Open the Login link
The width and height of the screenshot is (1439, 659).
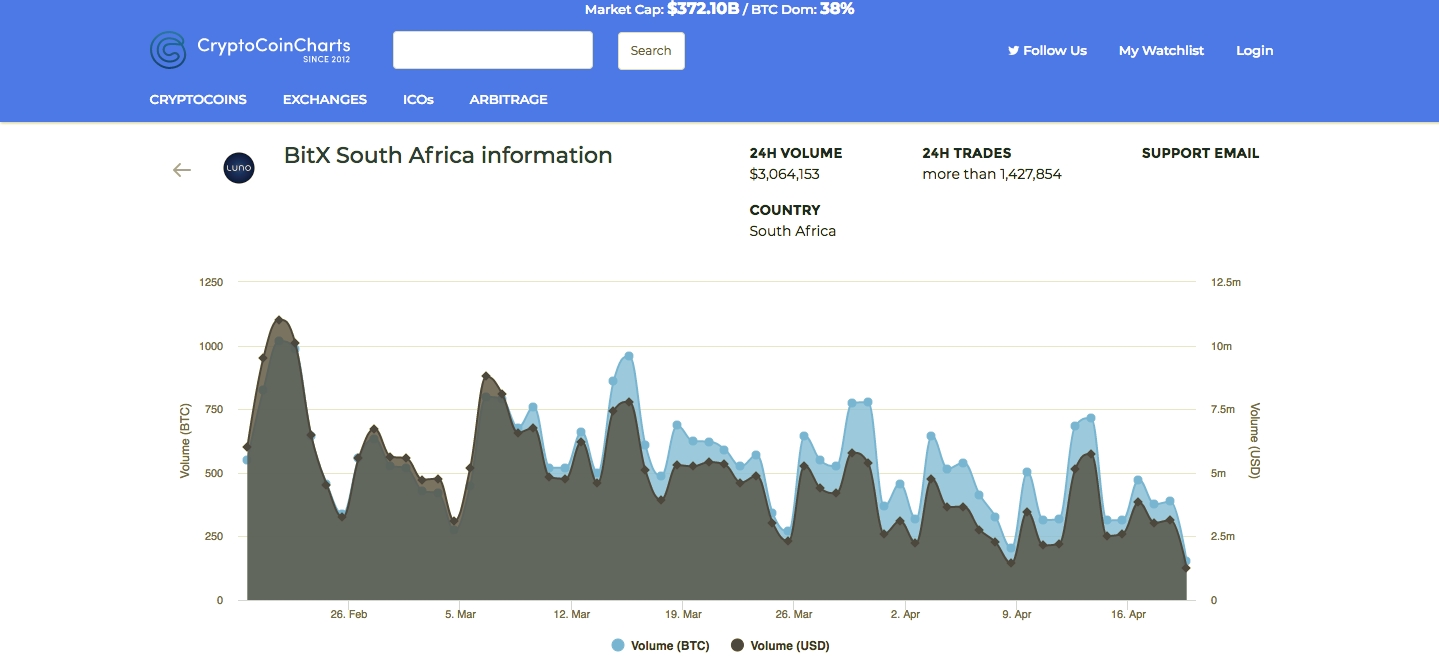(x=1254, y=51)
